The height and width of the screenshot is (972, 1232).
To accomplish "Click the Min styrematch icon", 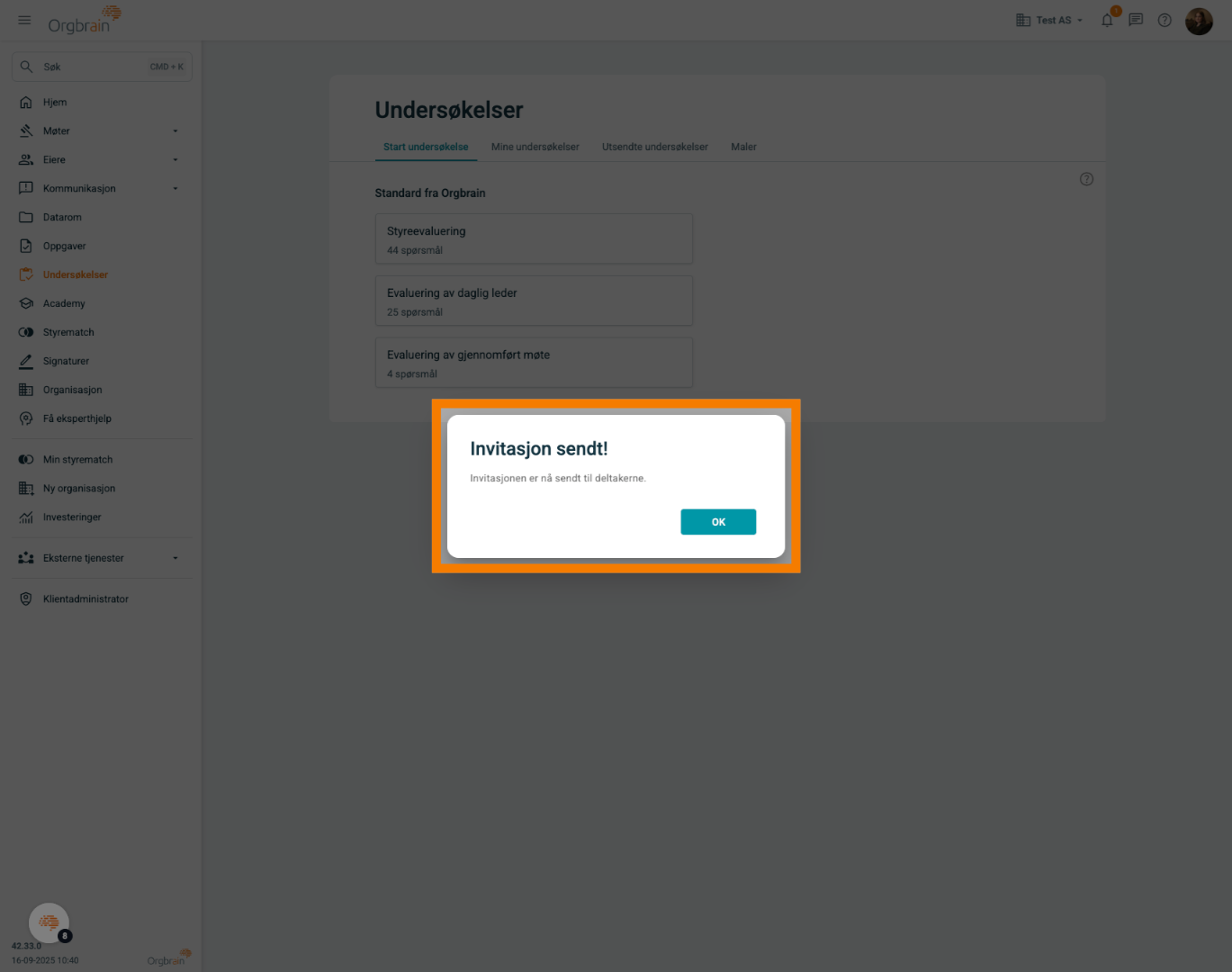I will [26, 460].
